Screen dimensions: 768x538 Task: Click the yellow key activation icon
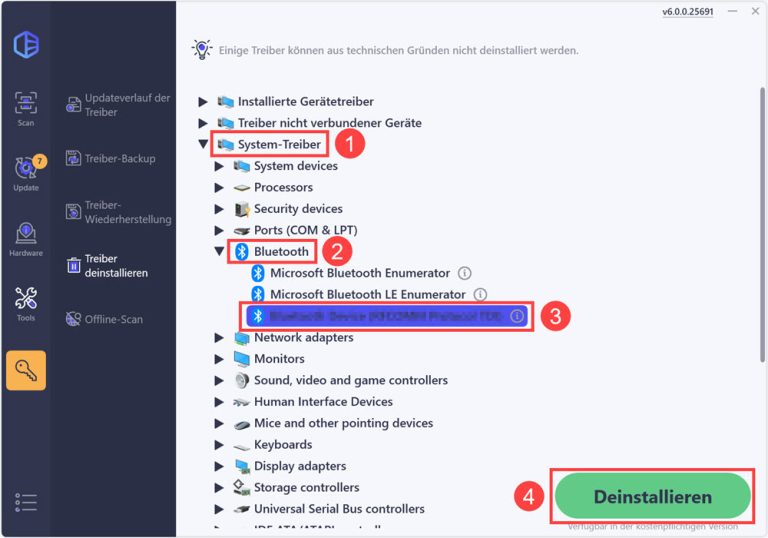tap(25, 370)
